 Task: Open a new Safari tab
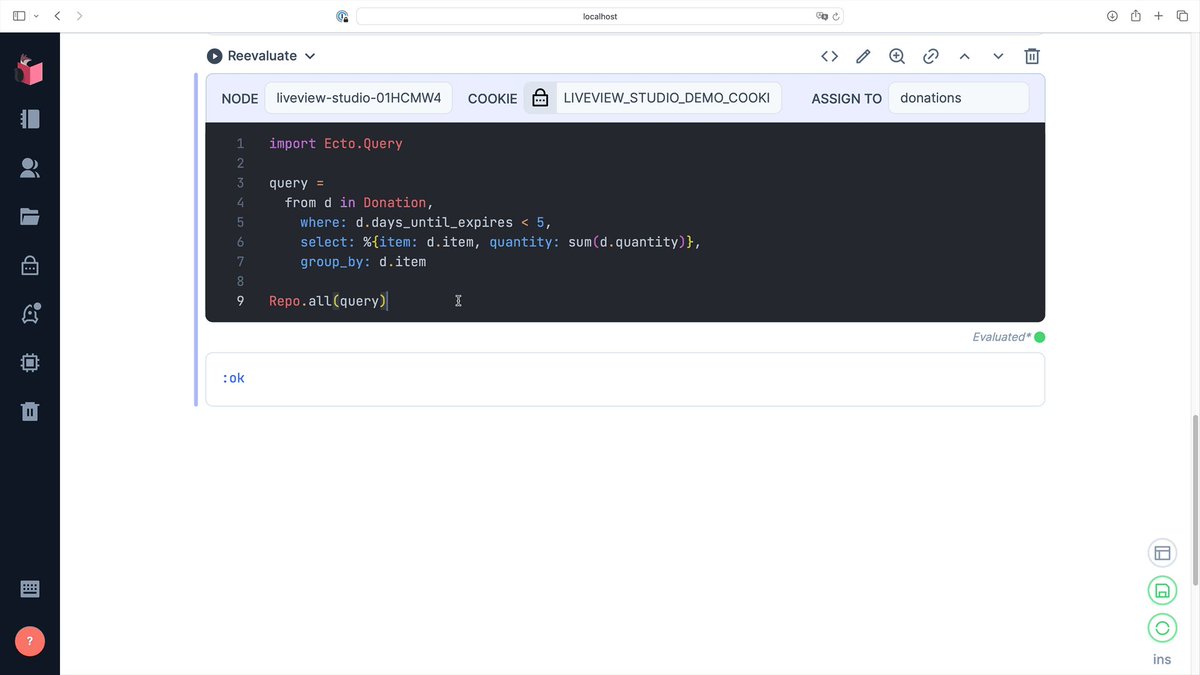click(x=1159, y=16)
